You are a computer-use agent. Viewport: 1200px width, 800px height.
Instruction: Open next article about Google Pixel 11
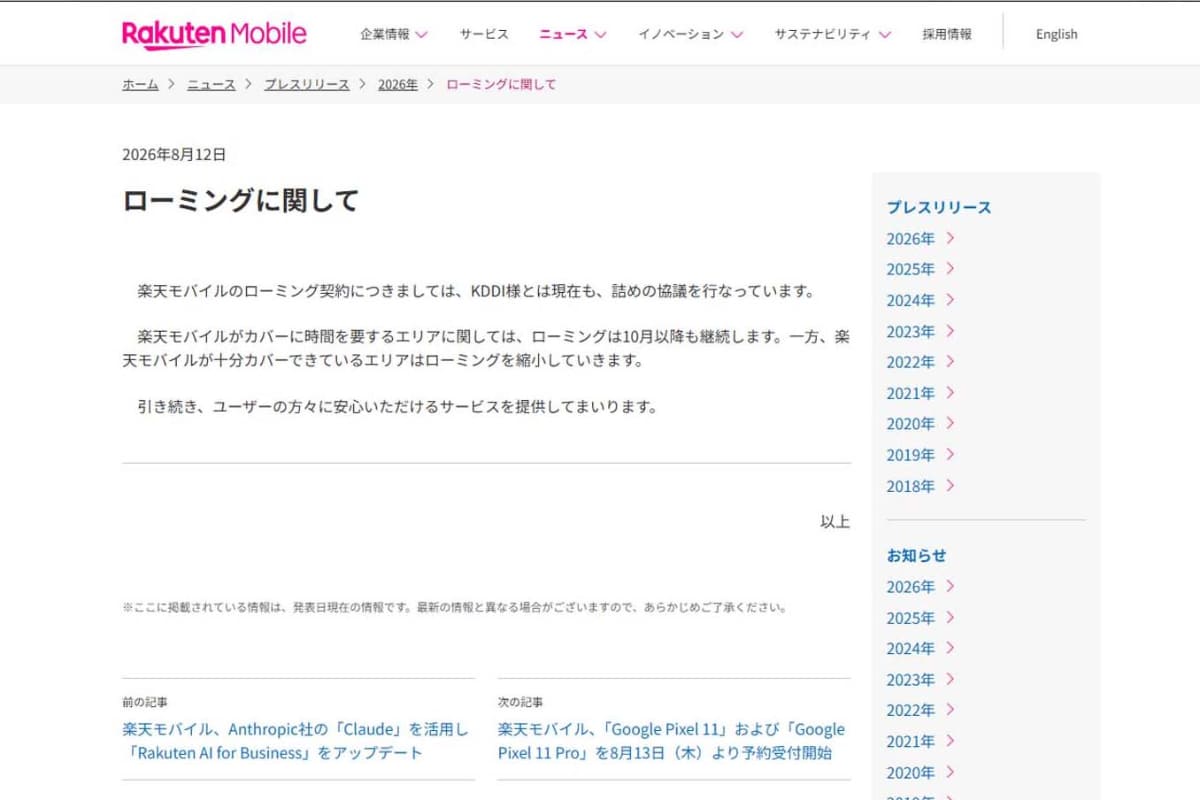671,741
